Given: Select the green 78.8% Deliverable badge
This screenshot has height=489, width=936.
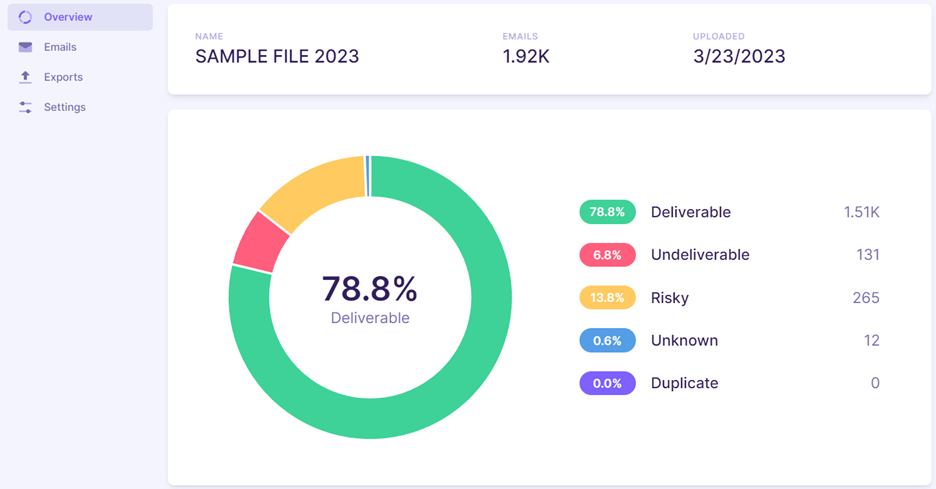Looking at the screenshot, I should 607,212.
